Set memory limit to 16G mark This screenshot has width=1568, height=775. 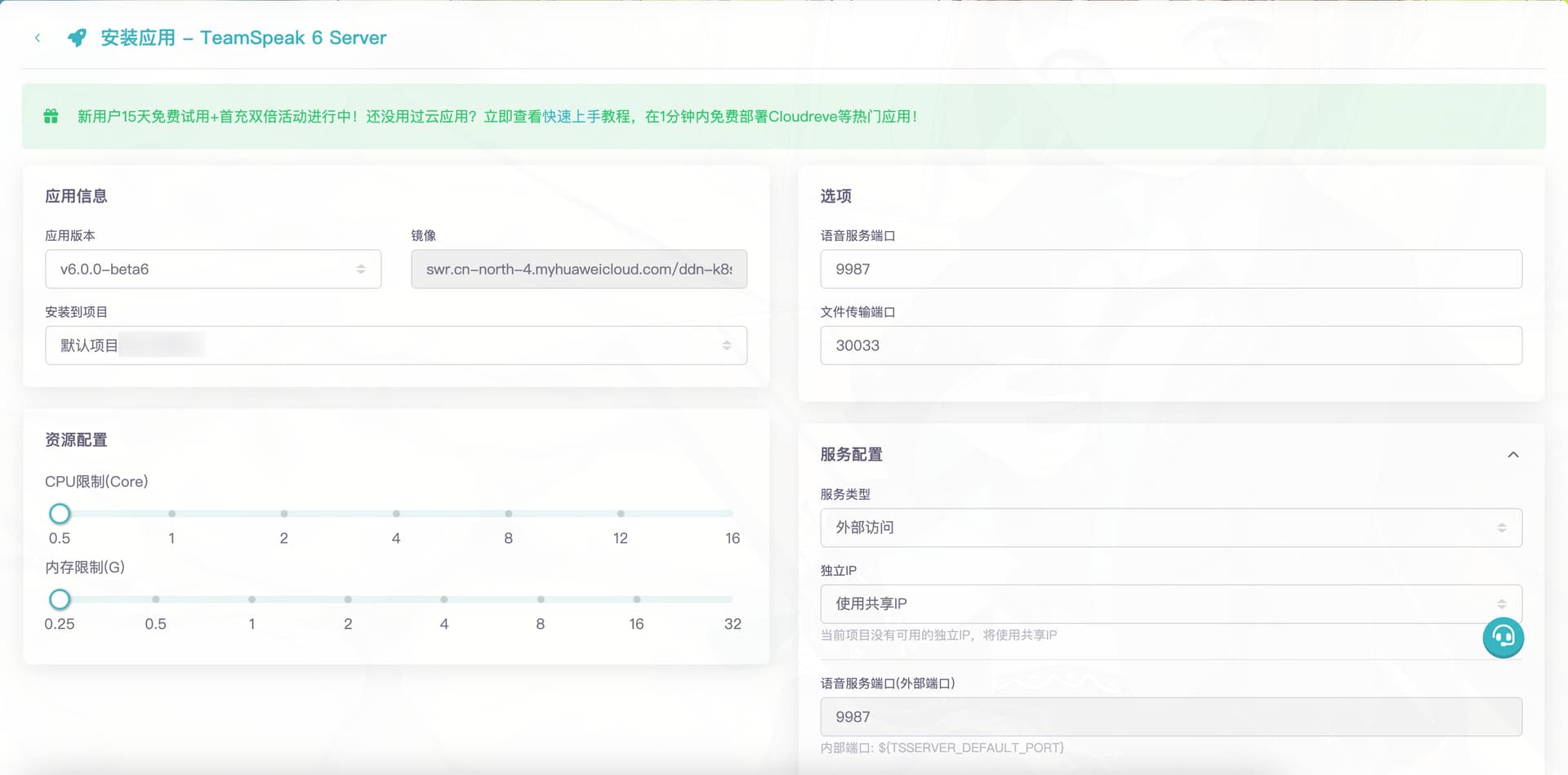(x=636, y=599)
